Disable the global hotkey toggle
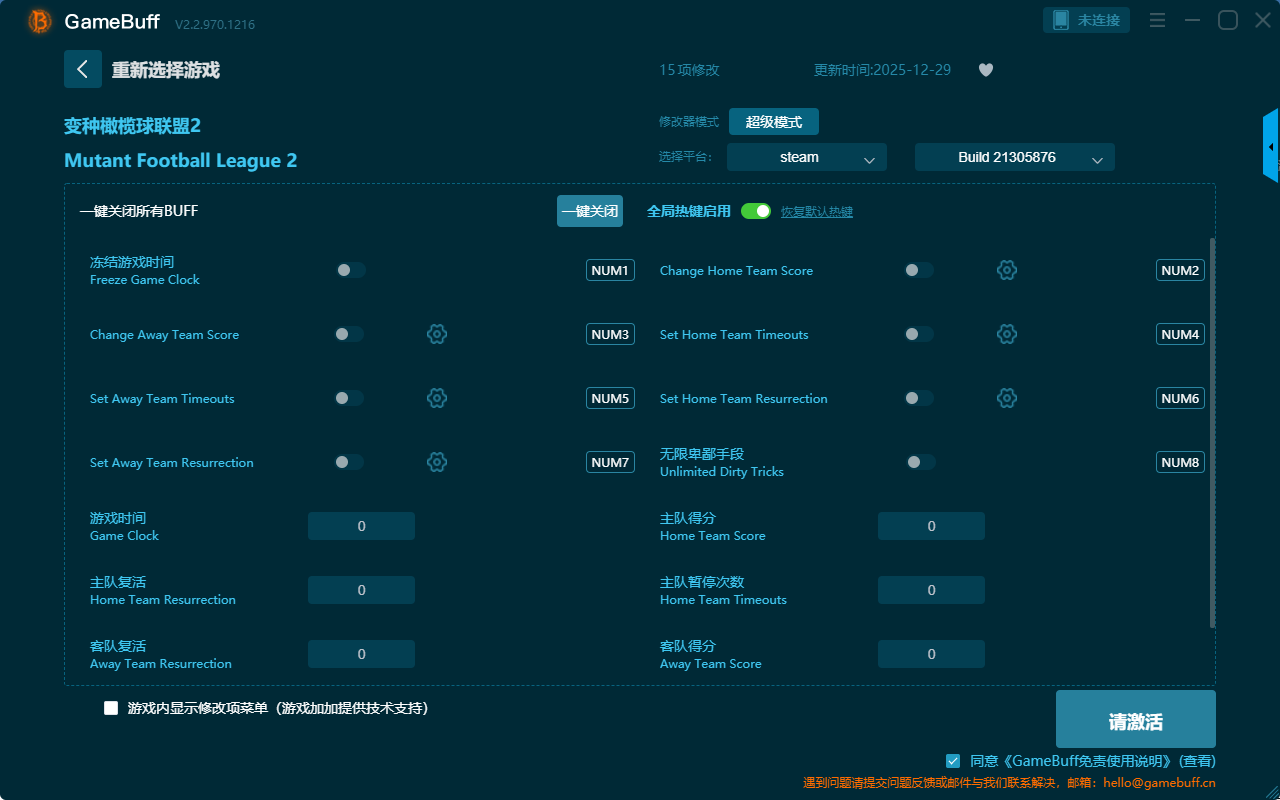 pyautogui.click(x=756, y=211)
